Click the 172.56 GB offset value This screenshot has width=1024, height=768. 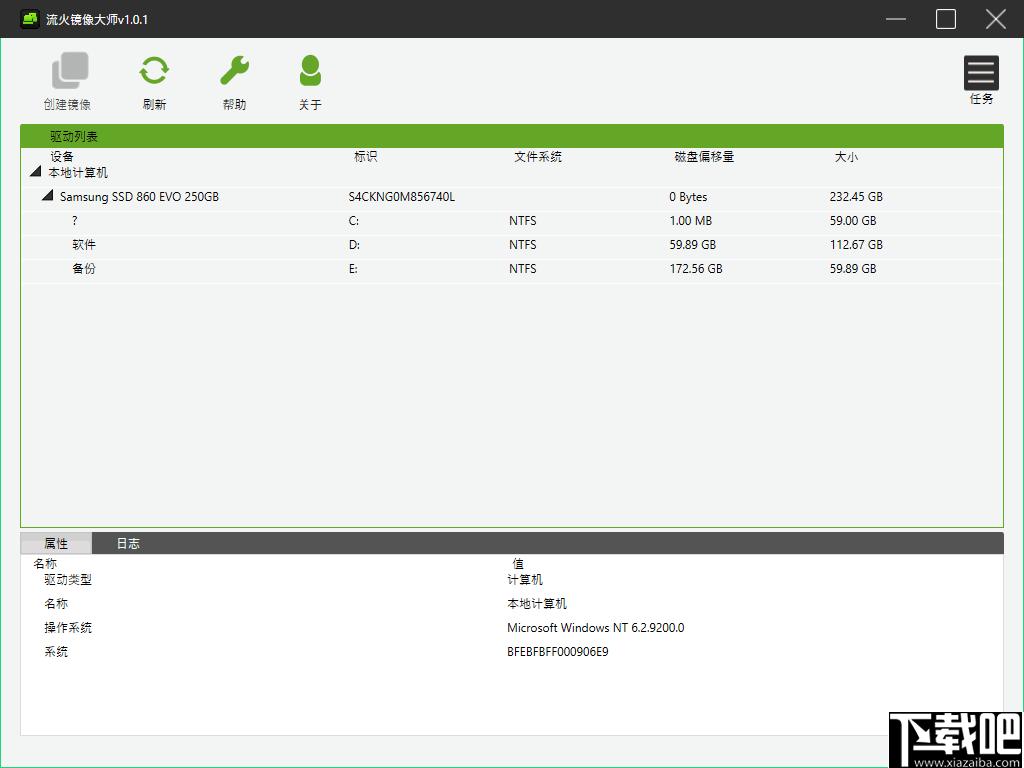pyautogui.click(x=696, y=268)
